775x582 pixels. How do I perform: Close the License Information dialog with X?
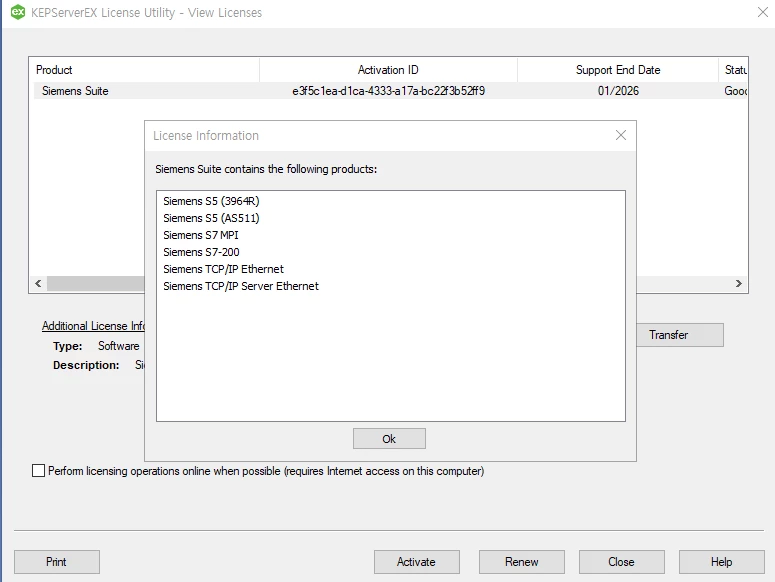pyautogui.click(x=621, y=135)
